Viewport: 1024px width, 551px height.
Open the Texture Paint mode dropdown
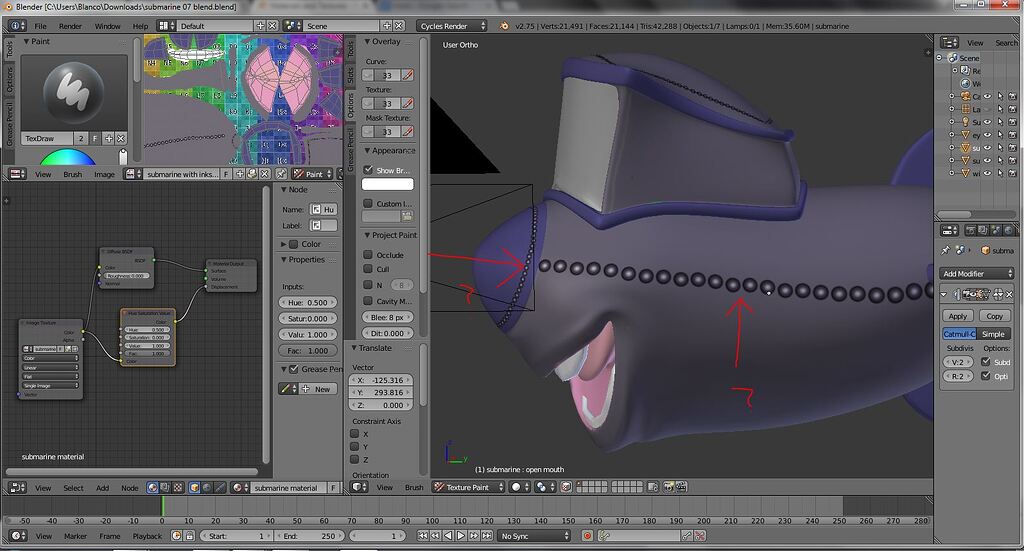click(x=469, y=487)
